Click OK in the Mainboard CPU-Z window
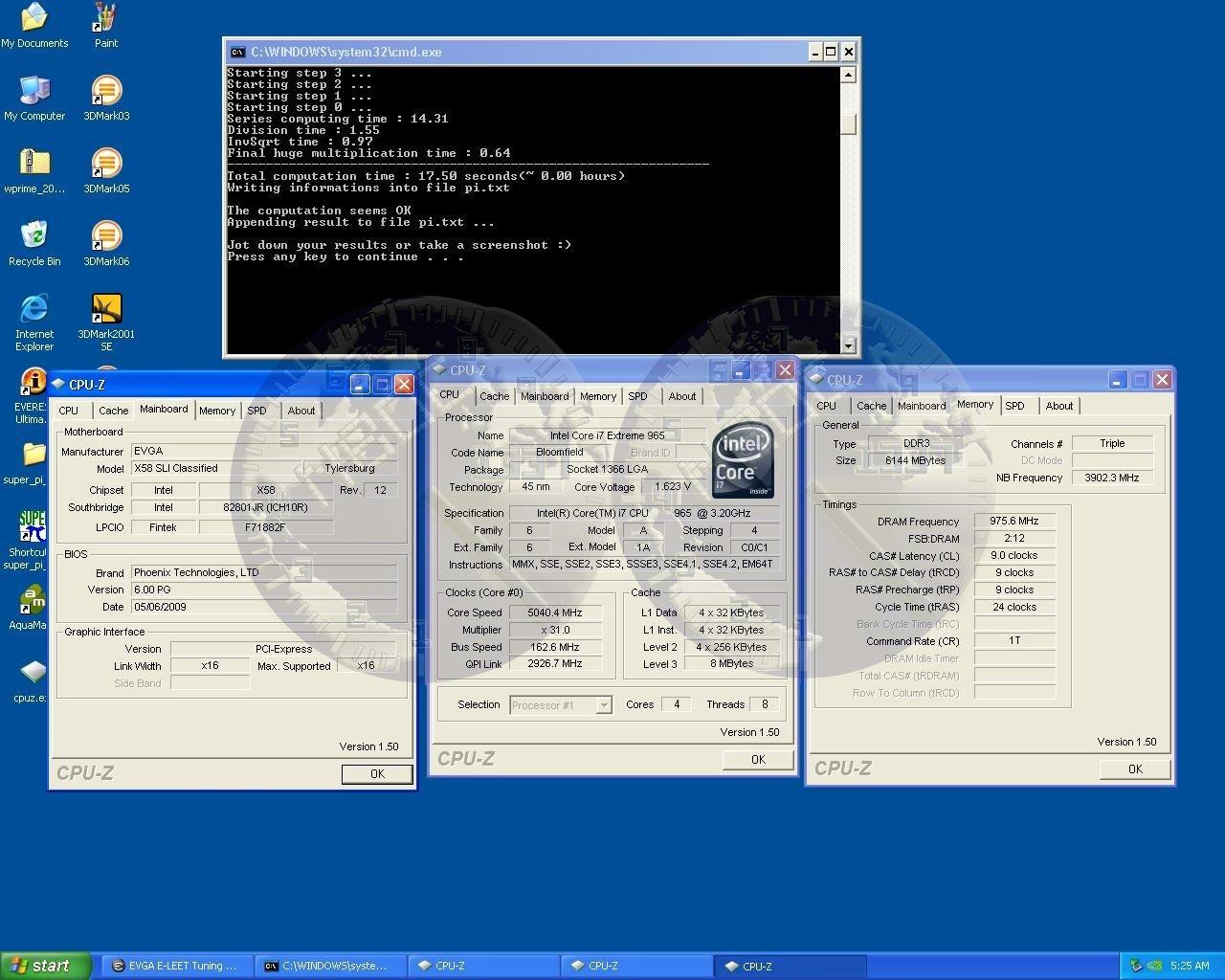1225x980 pixels. coord(377,773)
